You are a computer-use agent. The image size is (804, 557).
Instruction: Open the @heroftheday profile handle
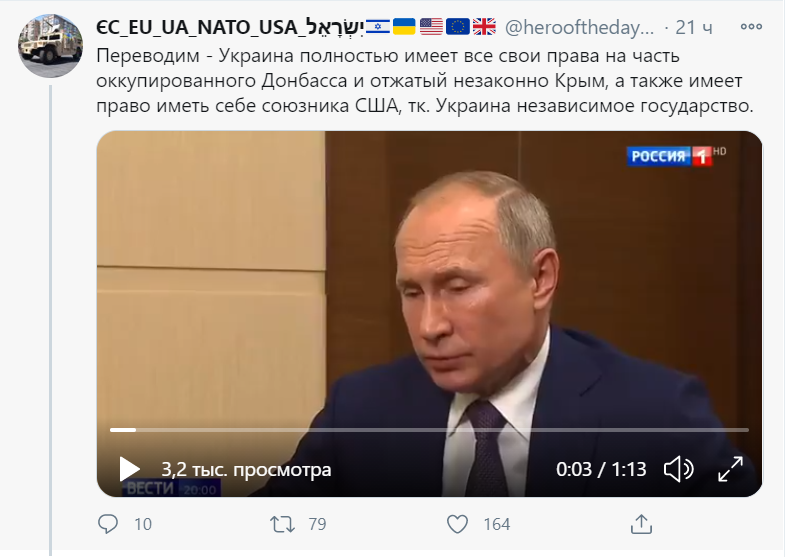pos(579,27)
